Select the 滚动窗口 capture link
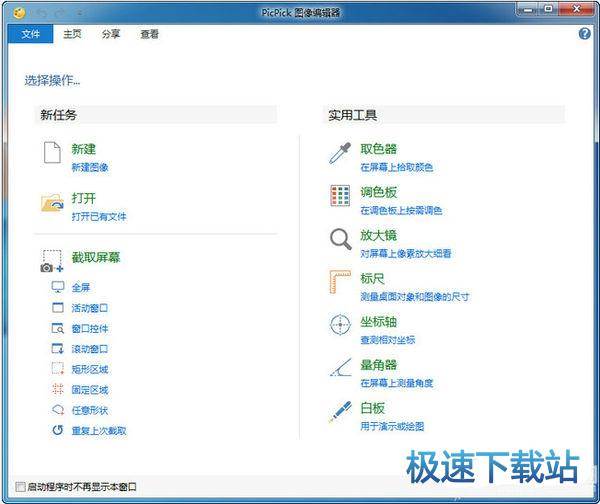This screenshot has height=504, width=600. click(x=90, y=349)
